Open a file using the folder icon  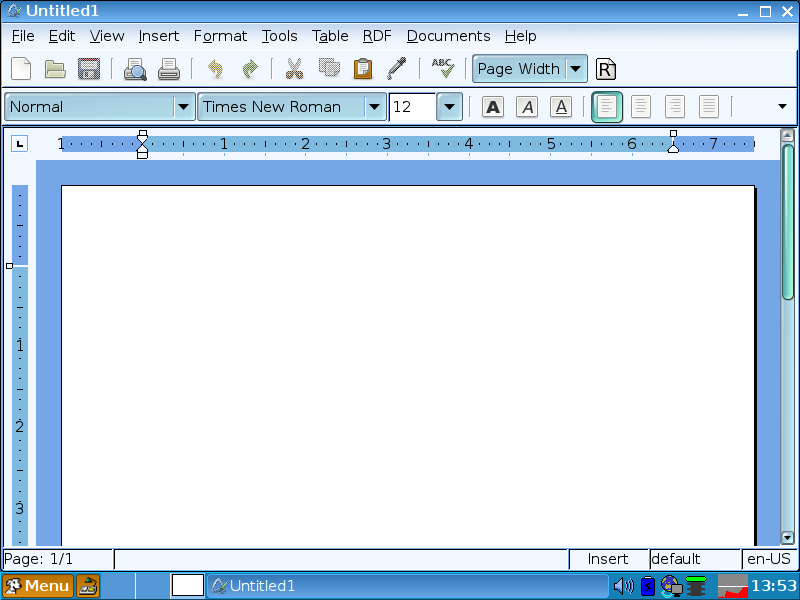click(55, 68)
